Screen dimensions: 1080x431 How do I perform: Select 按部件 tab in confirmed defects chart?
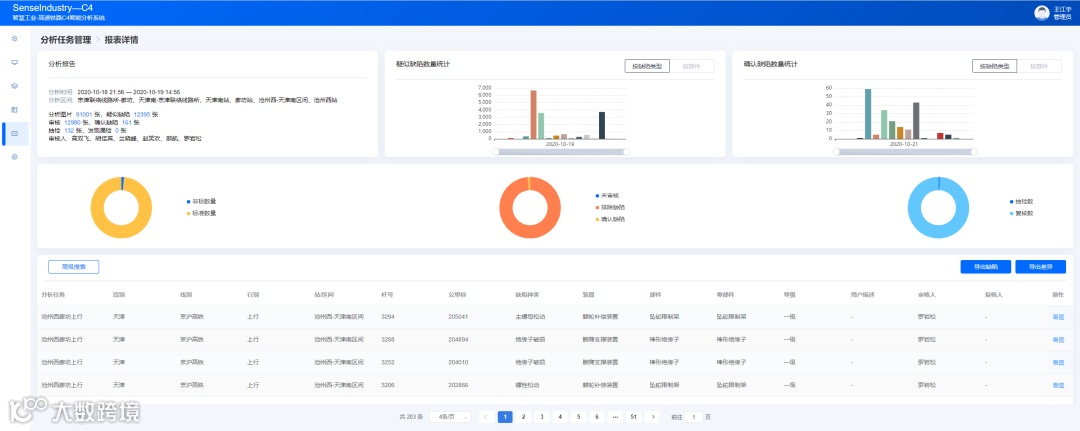(x=1039, y=66)
